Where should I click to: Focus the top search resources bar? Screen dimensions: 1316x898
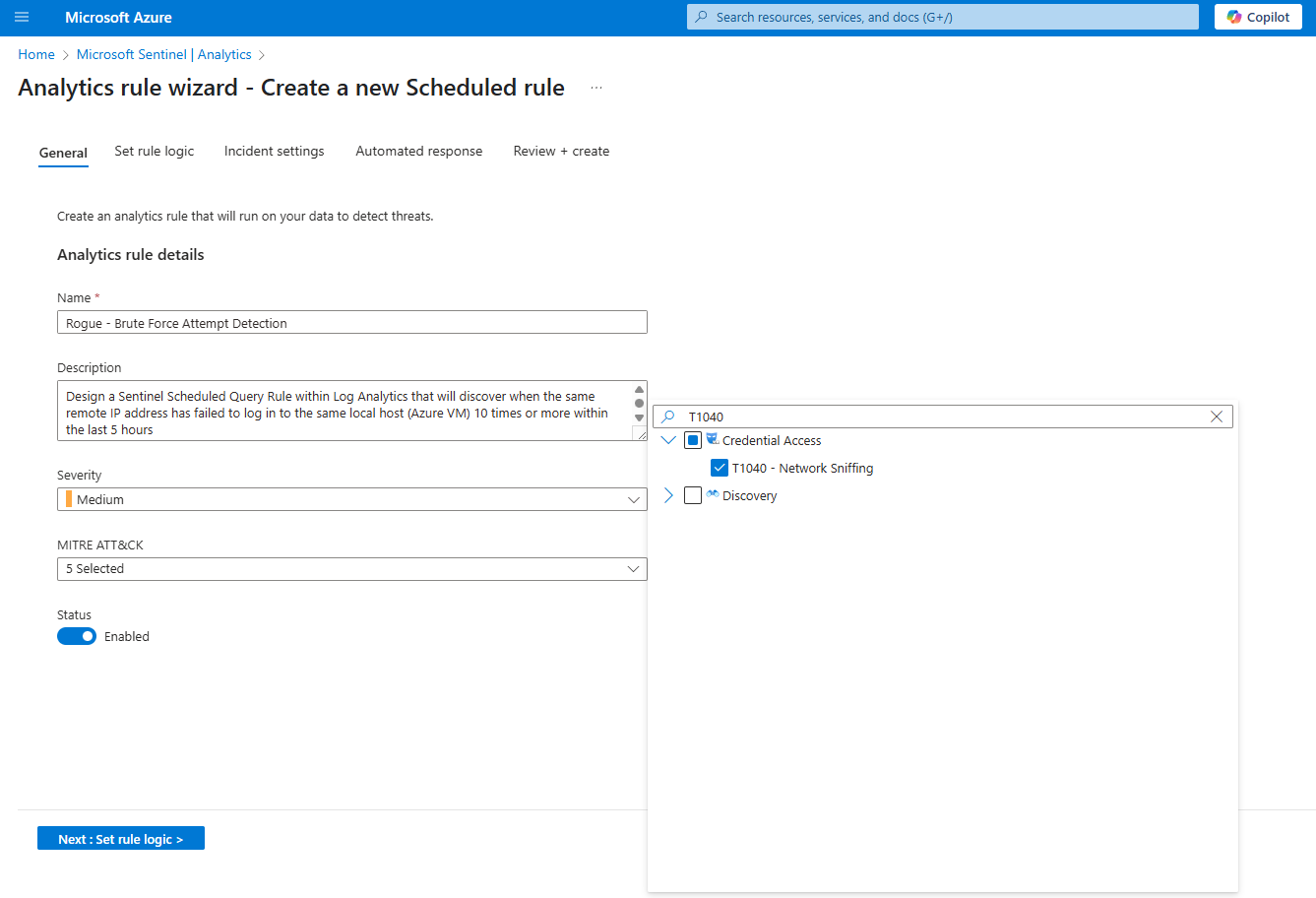pyautogui.click(x=943, y=17)
